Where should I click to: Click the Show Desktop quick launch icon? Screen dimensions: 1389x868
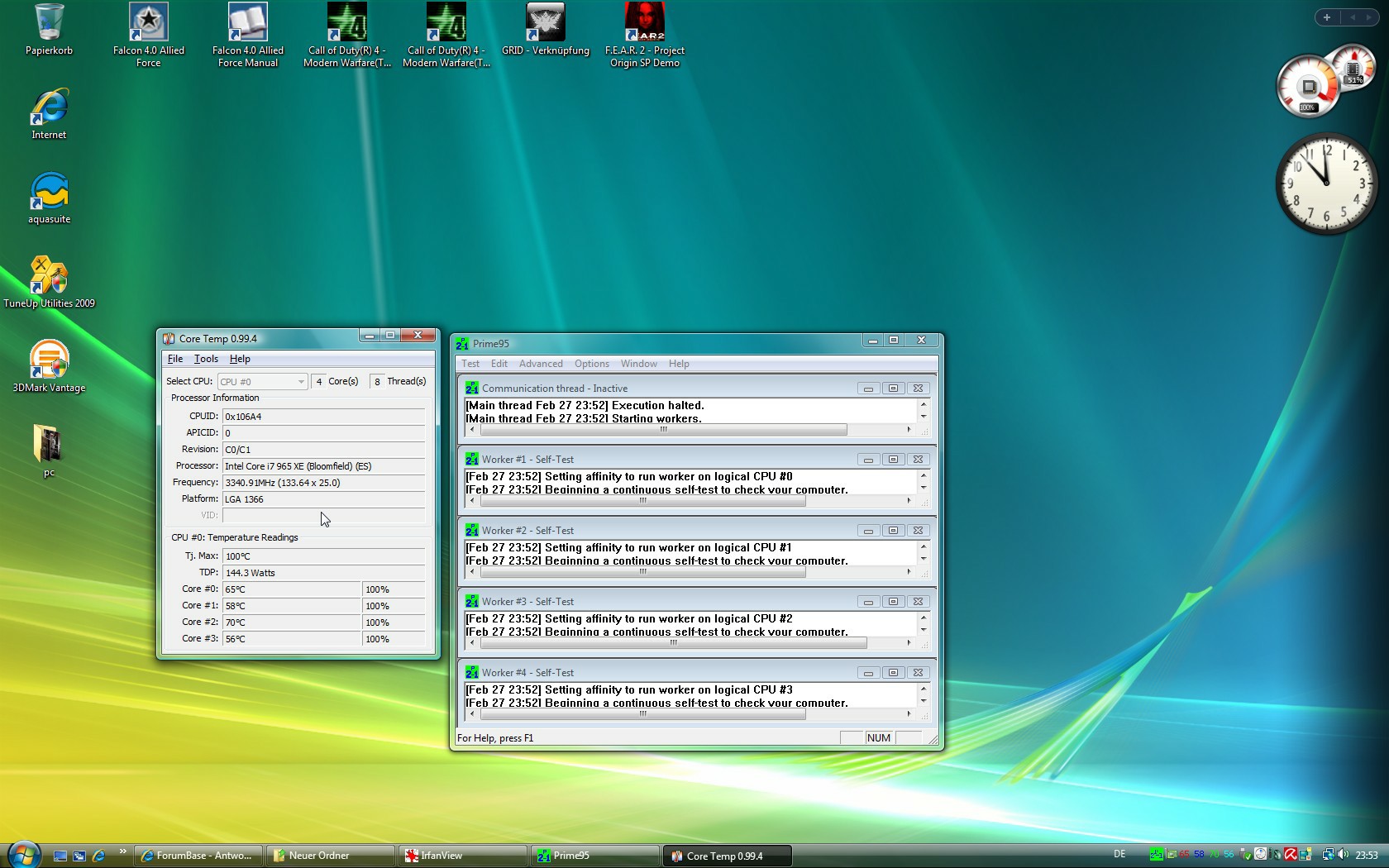click(60, 856)
